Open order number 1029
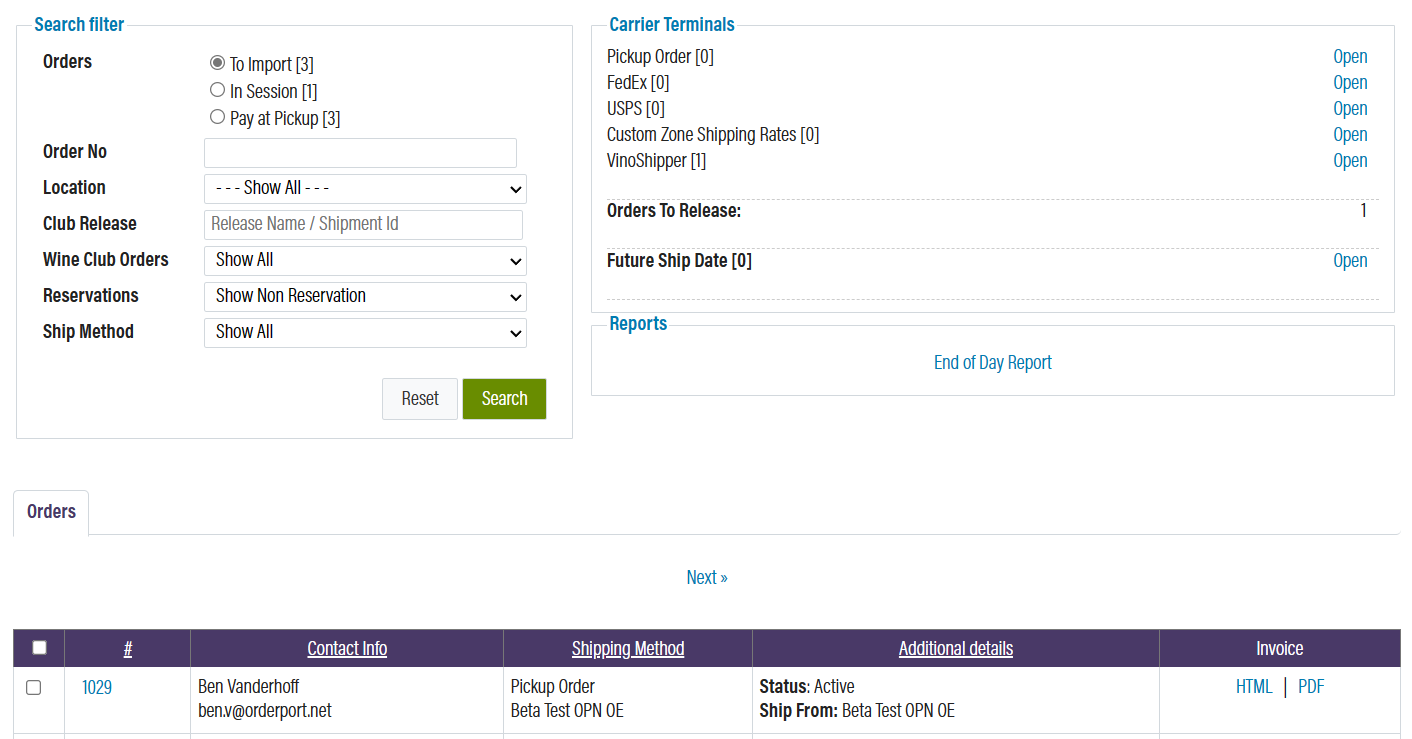The width and height of the screenshot is (1412, 739). pos(96,687)
